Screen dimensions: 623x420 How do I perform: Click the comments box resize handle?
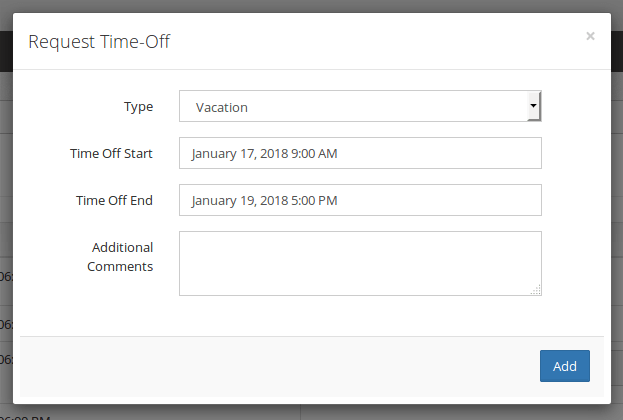click(536, 290)
